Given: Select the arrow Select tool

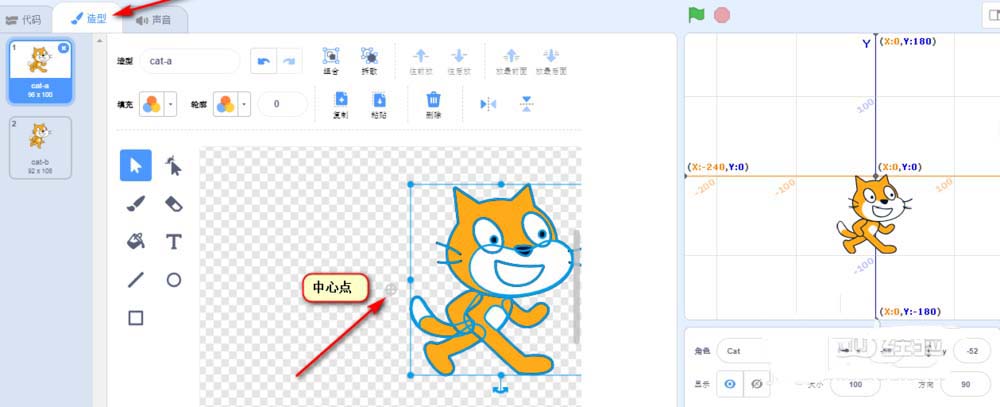Looking at the screenshot, I should pyautogui.click(x=136, y=166).
